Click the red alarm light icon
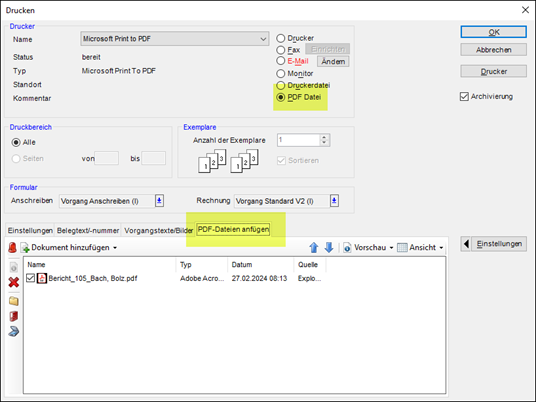 click(x=12, y=247)
